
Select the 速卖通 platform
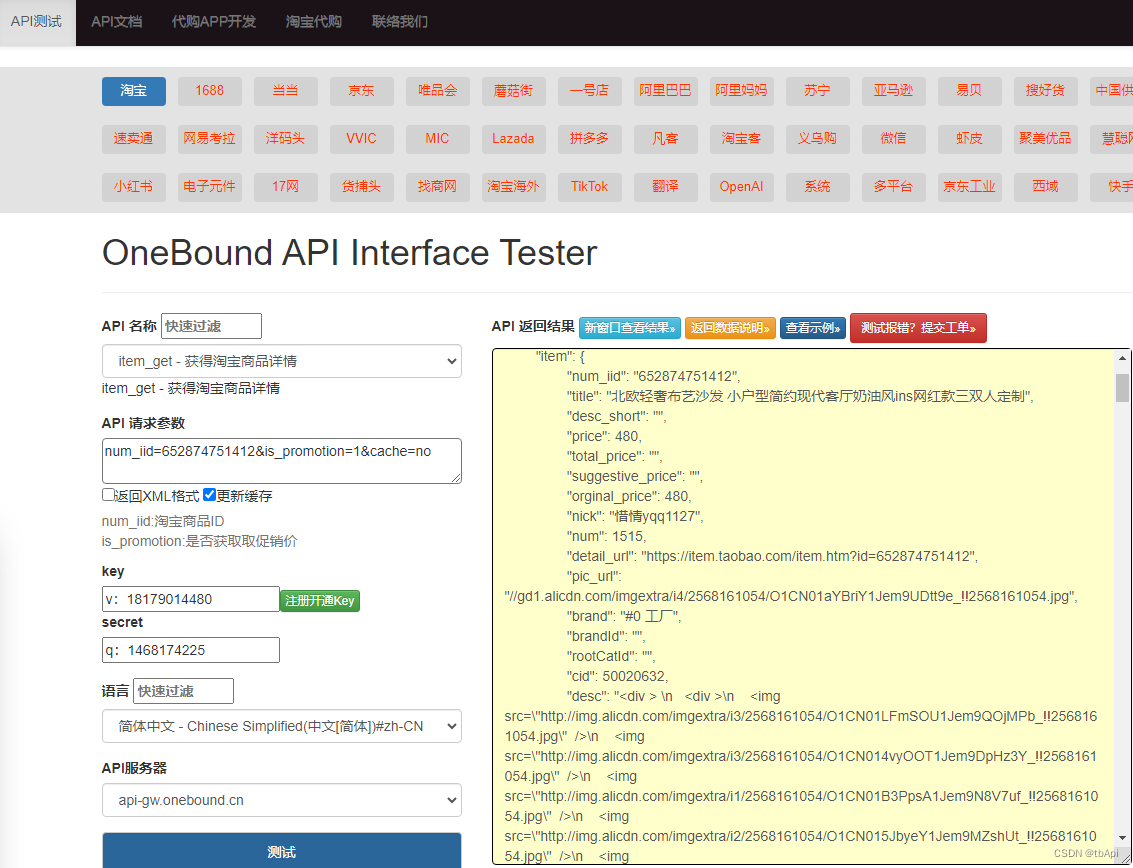pos(134,139)
